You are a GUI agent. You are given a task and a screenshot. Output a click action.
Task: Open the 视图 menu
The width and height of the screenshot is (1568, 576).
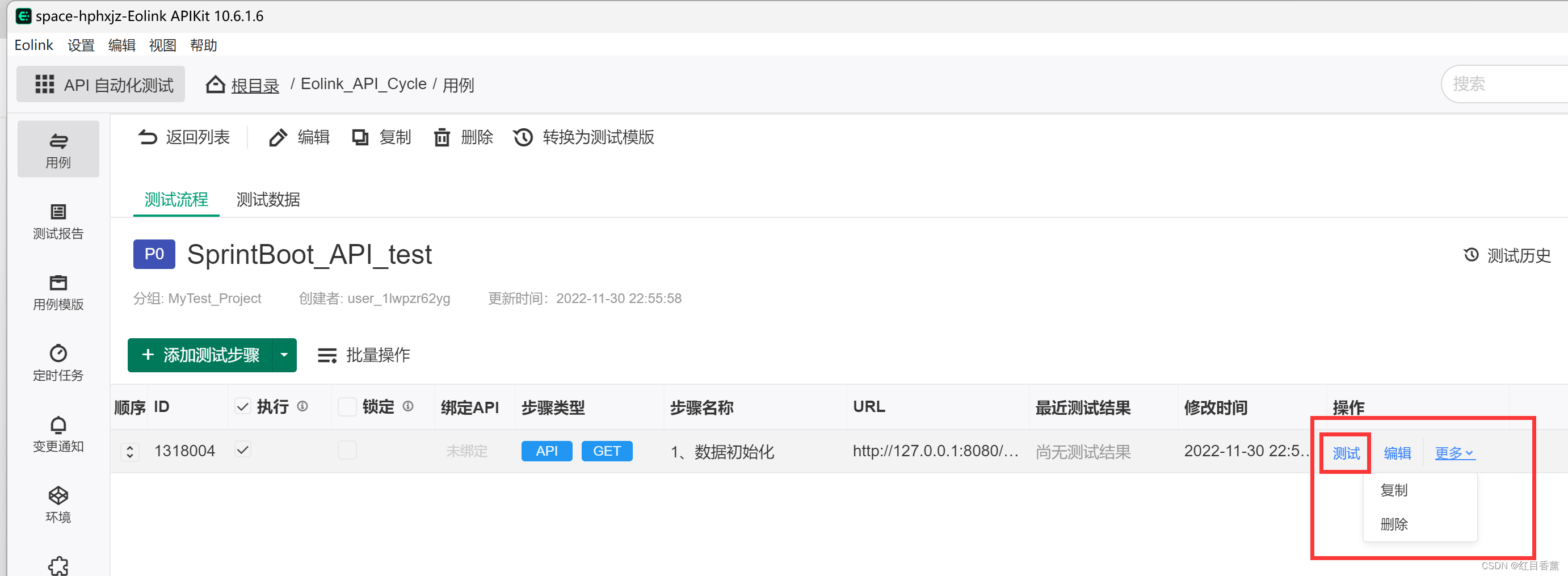[162, 45]
